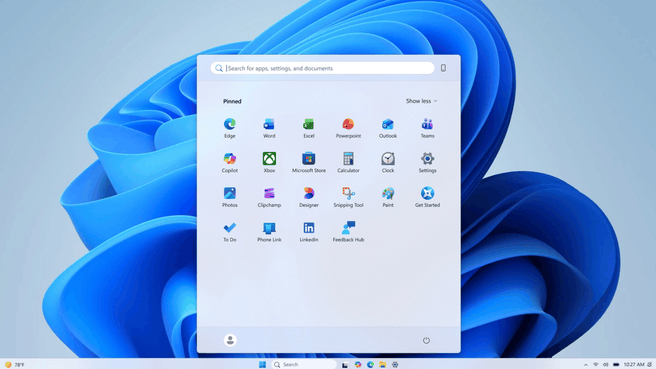656x369 pixels.
Task: Launch the Photos app
Action: coord(230,197)
